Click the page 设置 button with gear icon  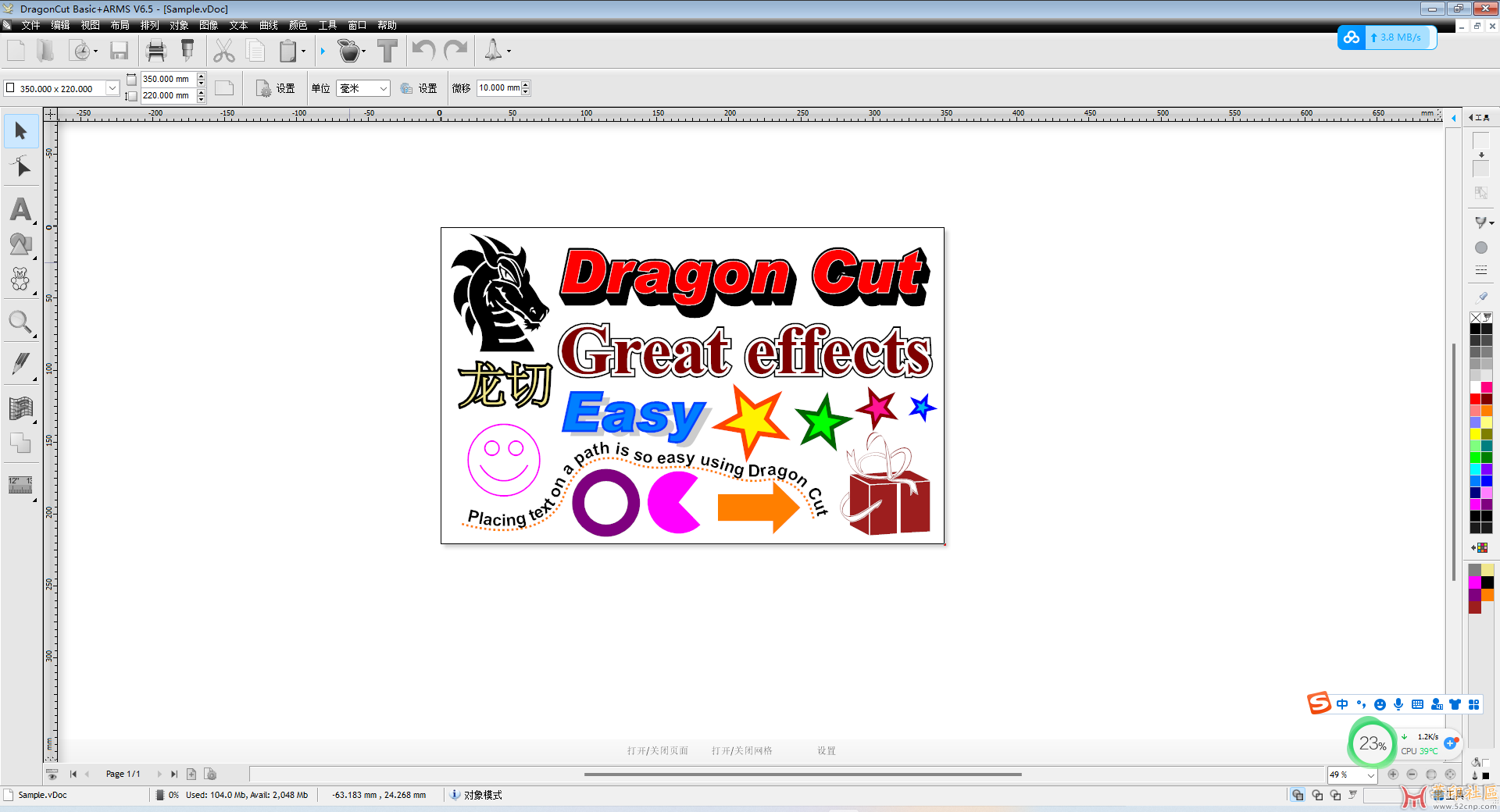(x=276, y=88)
